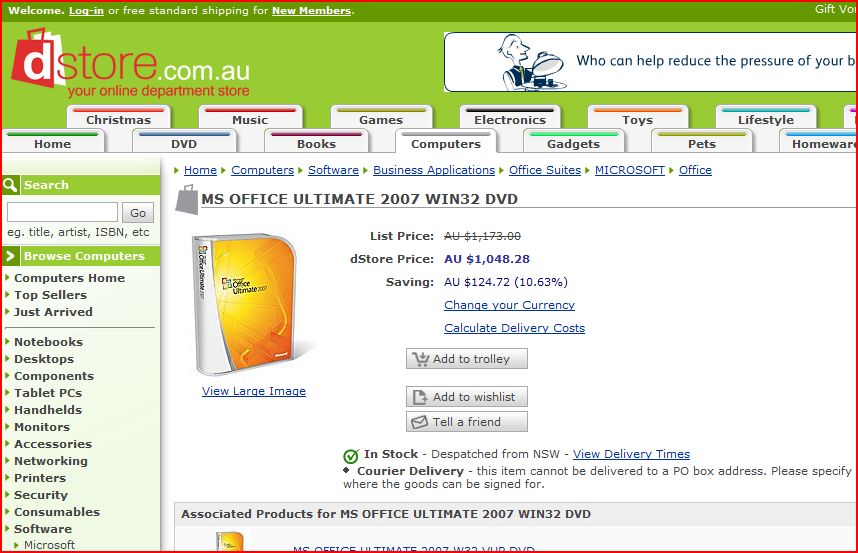Click Add to trolley button
This screenshot has height=553, width=858.
coord(467,359)
